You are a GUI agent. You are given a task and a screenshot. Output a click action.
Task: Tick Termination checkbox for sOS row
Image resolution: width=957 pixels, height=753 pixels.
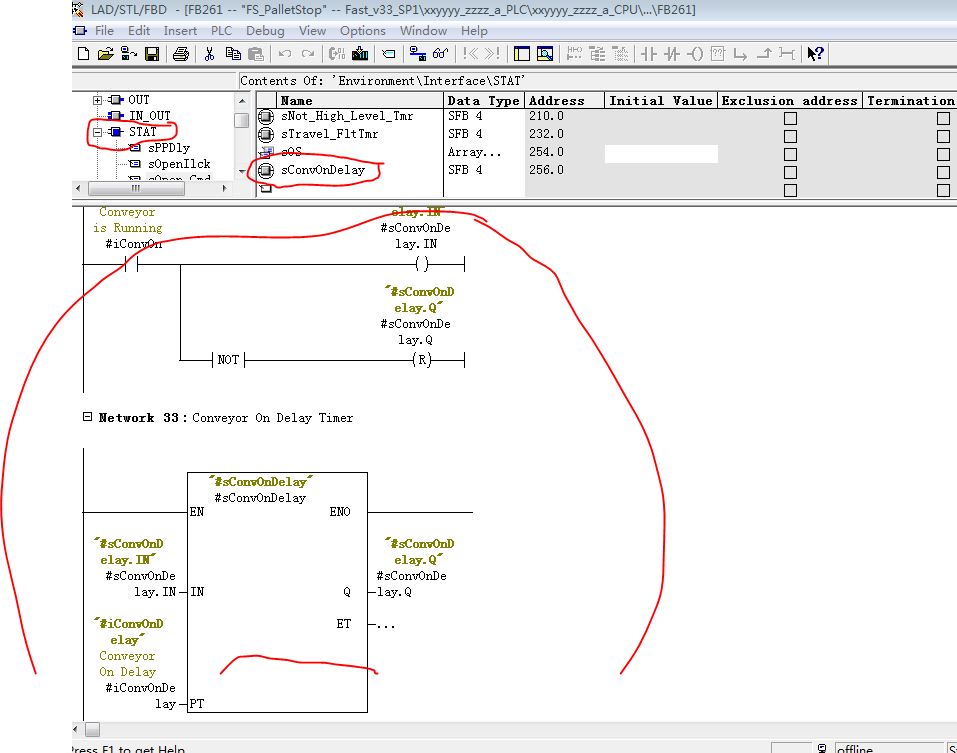pyautogui.click(x=944, y=154)
